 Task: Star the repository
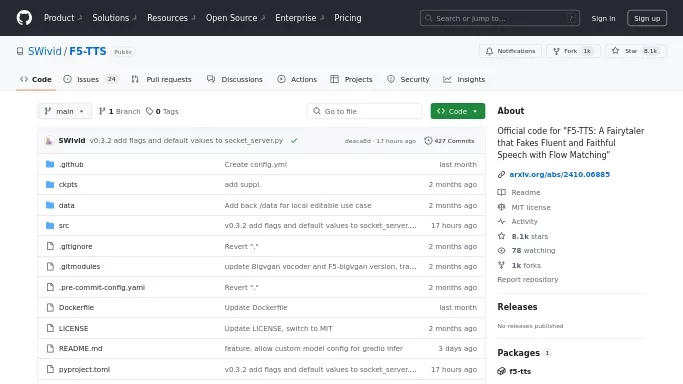pos(636,51)
